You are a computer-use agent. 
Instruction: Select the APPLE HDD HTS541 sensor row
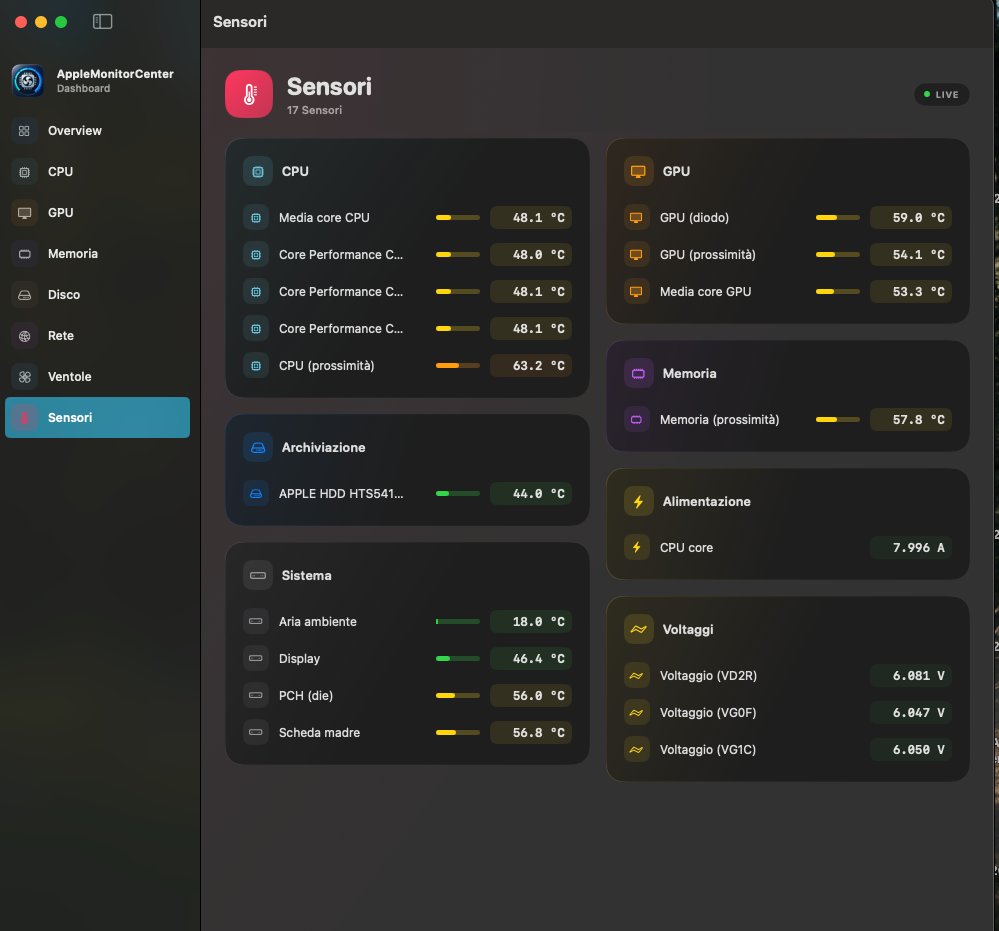[407, 494]
